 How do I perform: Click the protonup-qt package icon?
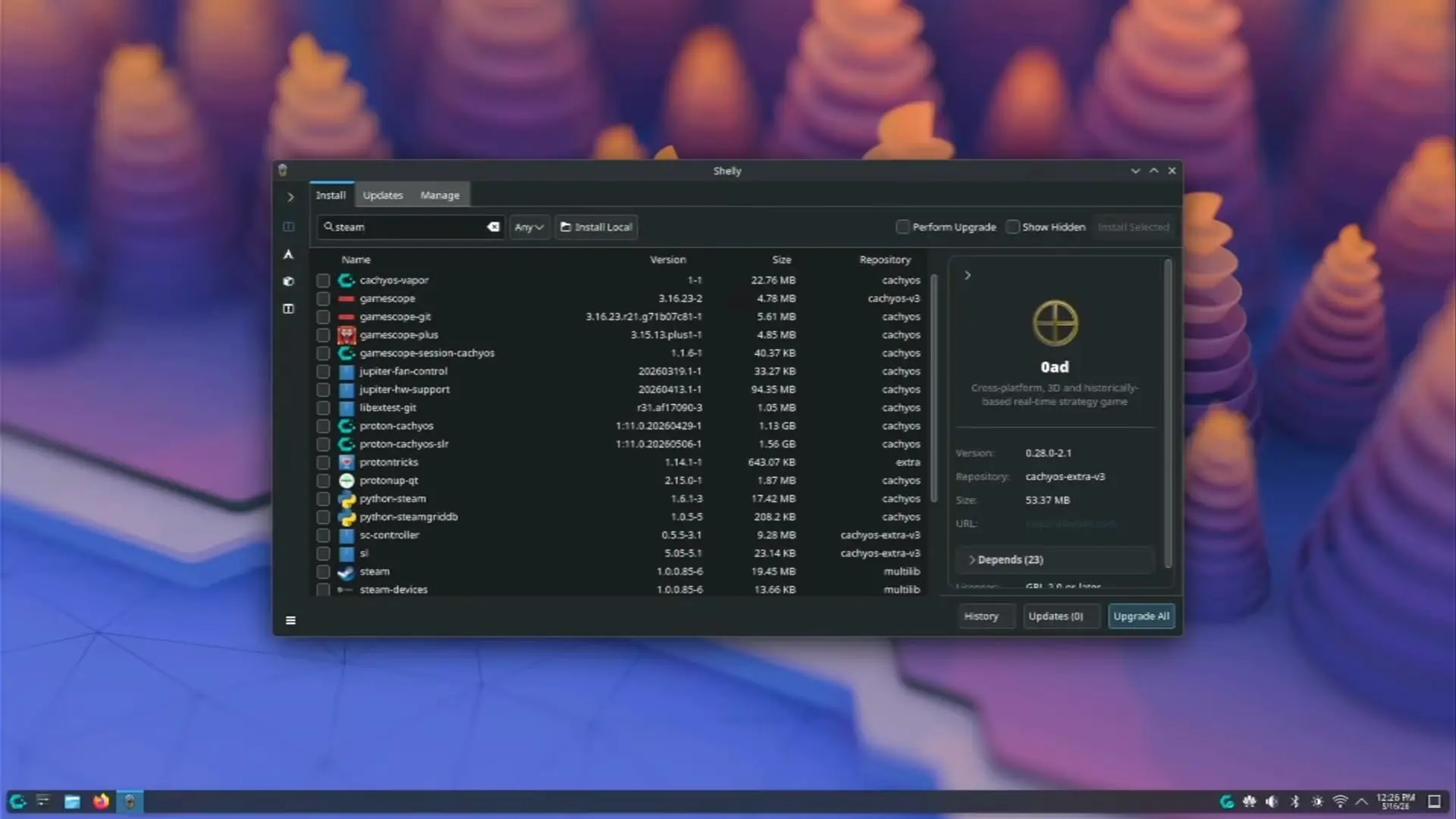(x=347, y=481)
